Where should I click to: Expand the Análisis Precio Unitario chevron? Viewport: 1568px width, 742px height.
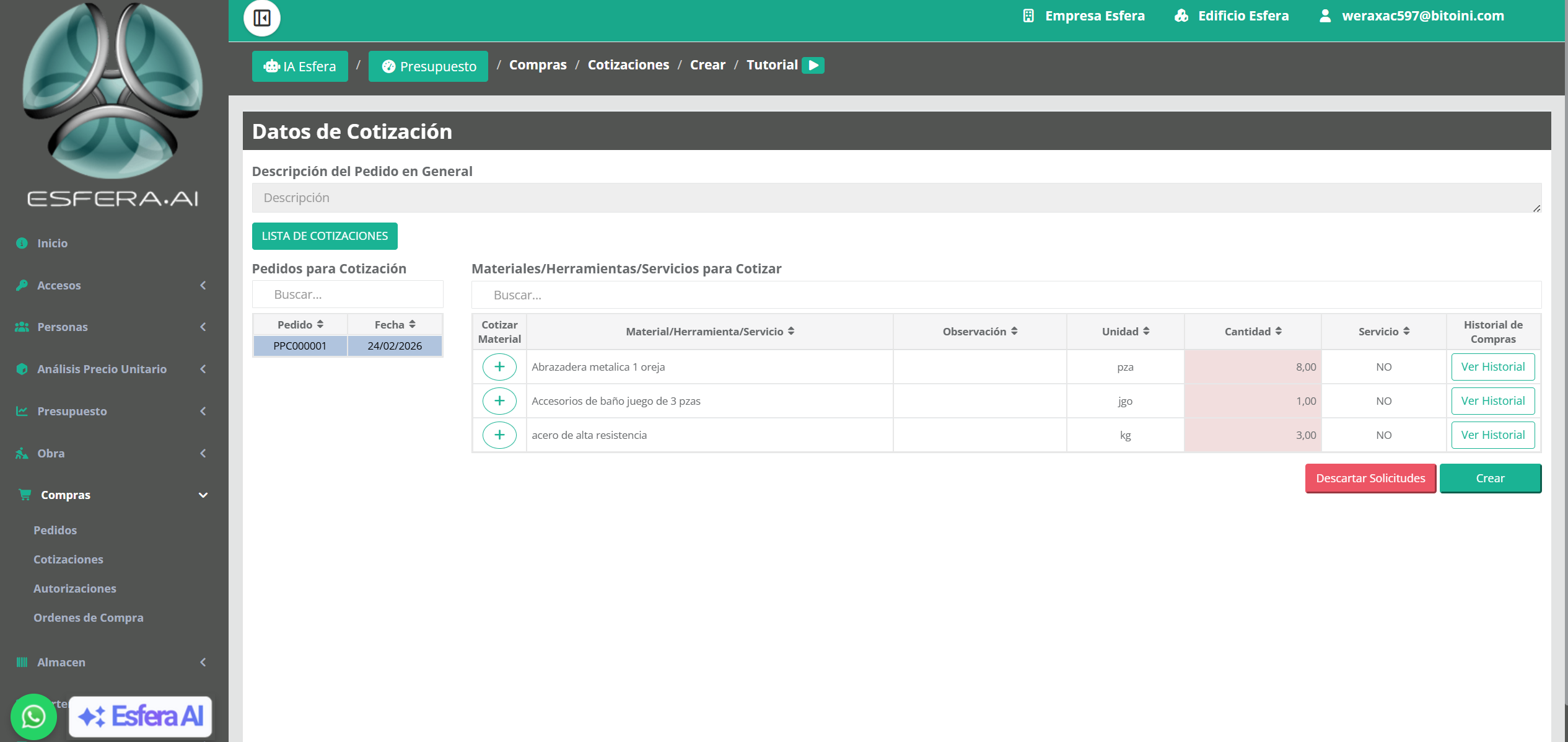pyautogui.click(x=203, y=369)
